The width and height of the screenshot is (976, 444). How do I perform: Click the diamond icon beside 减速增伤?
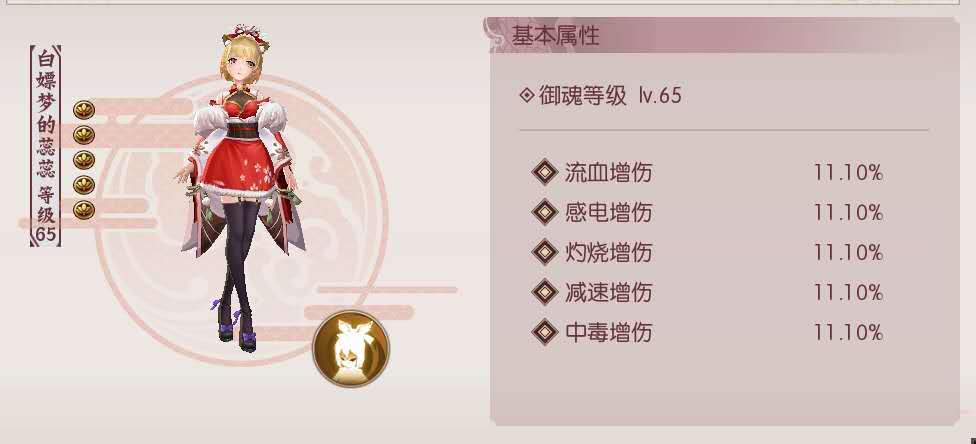click(x=545, y=292)
